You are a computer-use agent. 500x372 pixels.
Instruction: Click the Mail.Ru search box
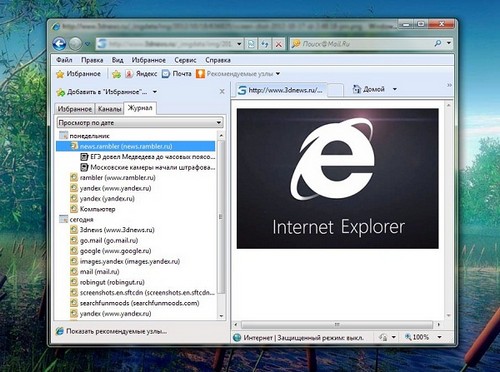(x=362, y=44)
